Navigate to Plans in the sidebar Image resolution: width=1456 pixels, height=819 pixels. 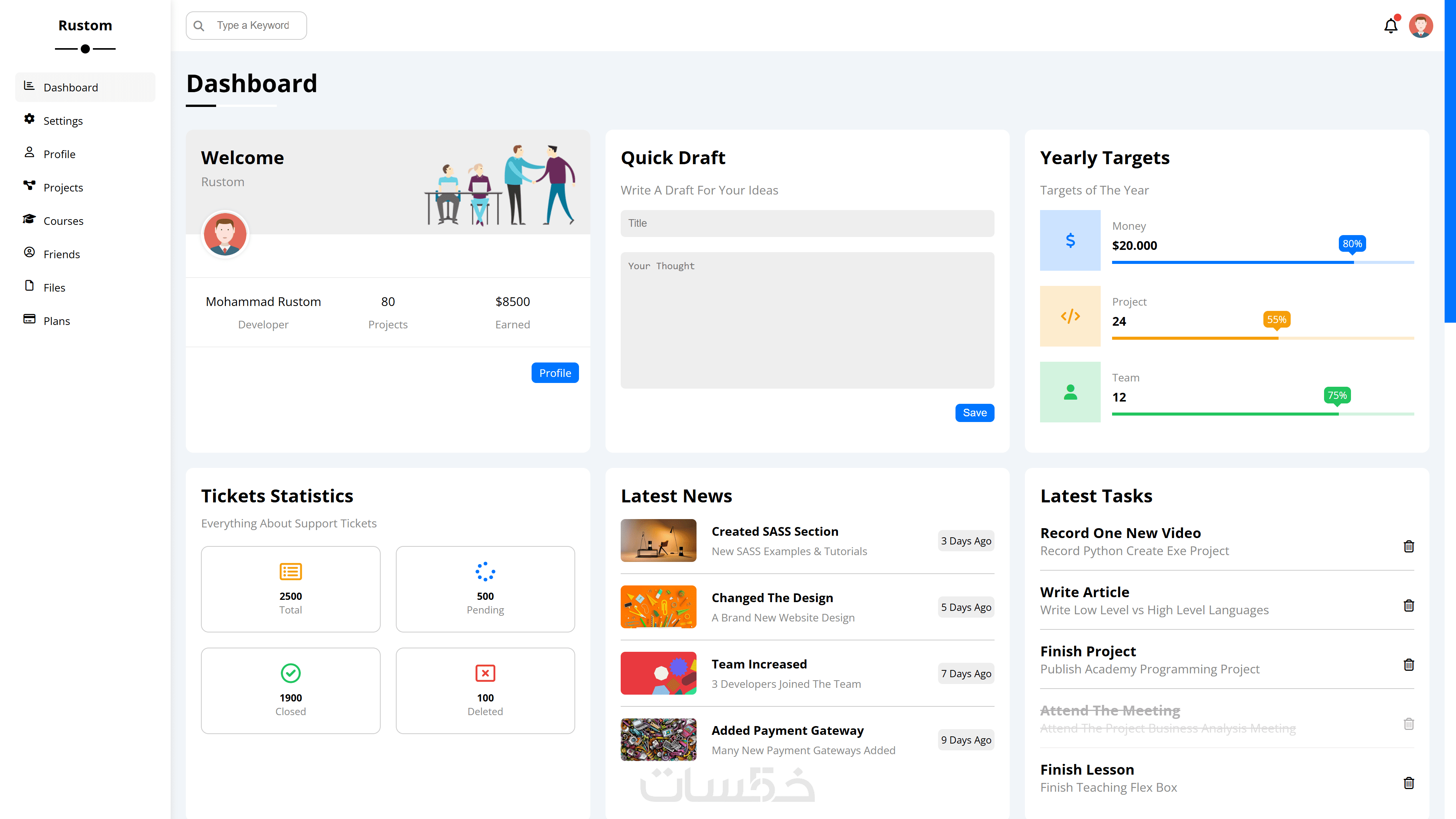click(56, 321)
